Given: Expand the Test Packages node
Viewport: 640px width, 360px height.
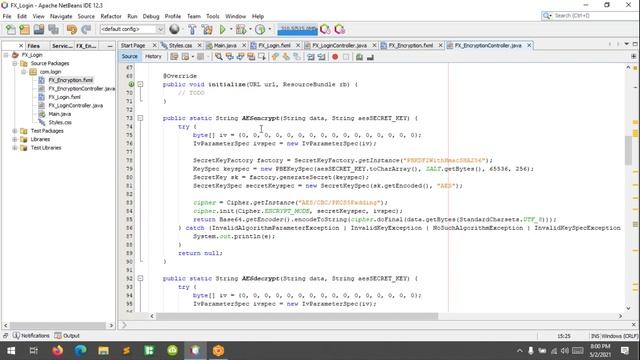Looking at the screenshot, I should 15,131.
